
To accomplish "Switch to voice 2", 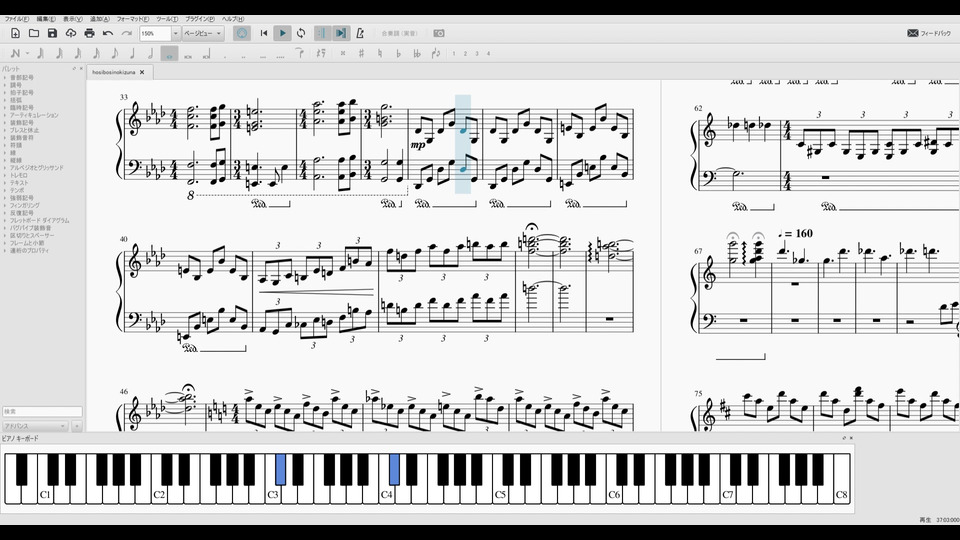I will [x=465, y=54].
